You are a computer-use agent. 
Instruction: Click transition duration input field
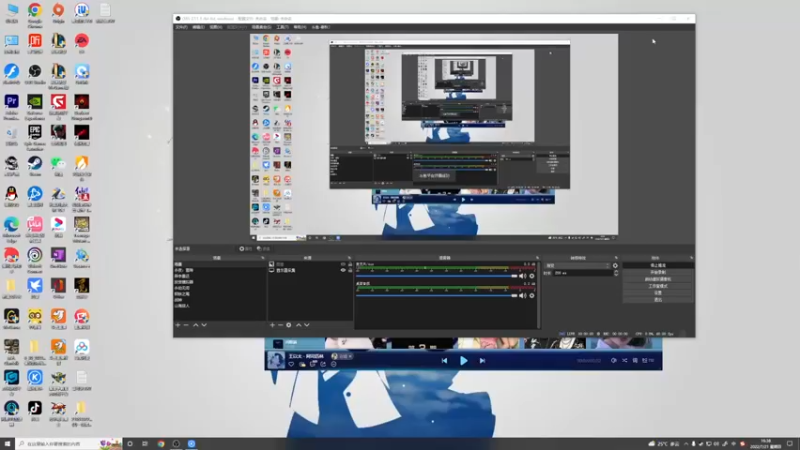583,273
